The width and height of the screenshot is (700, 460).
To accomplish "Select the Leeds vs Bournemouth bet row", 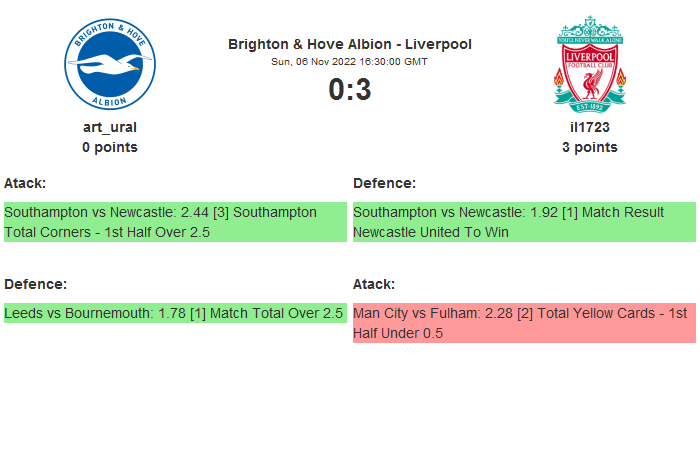I will point(174,313).
